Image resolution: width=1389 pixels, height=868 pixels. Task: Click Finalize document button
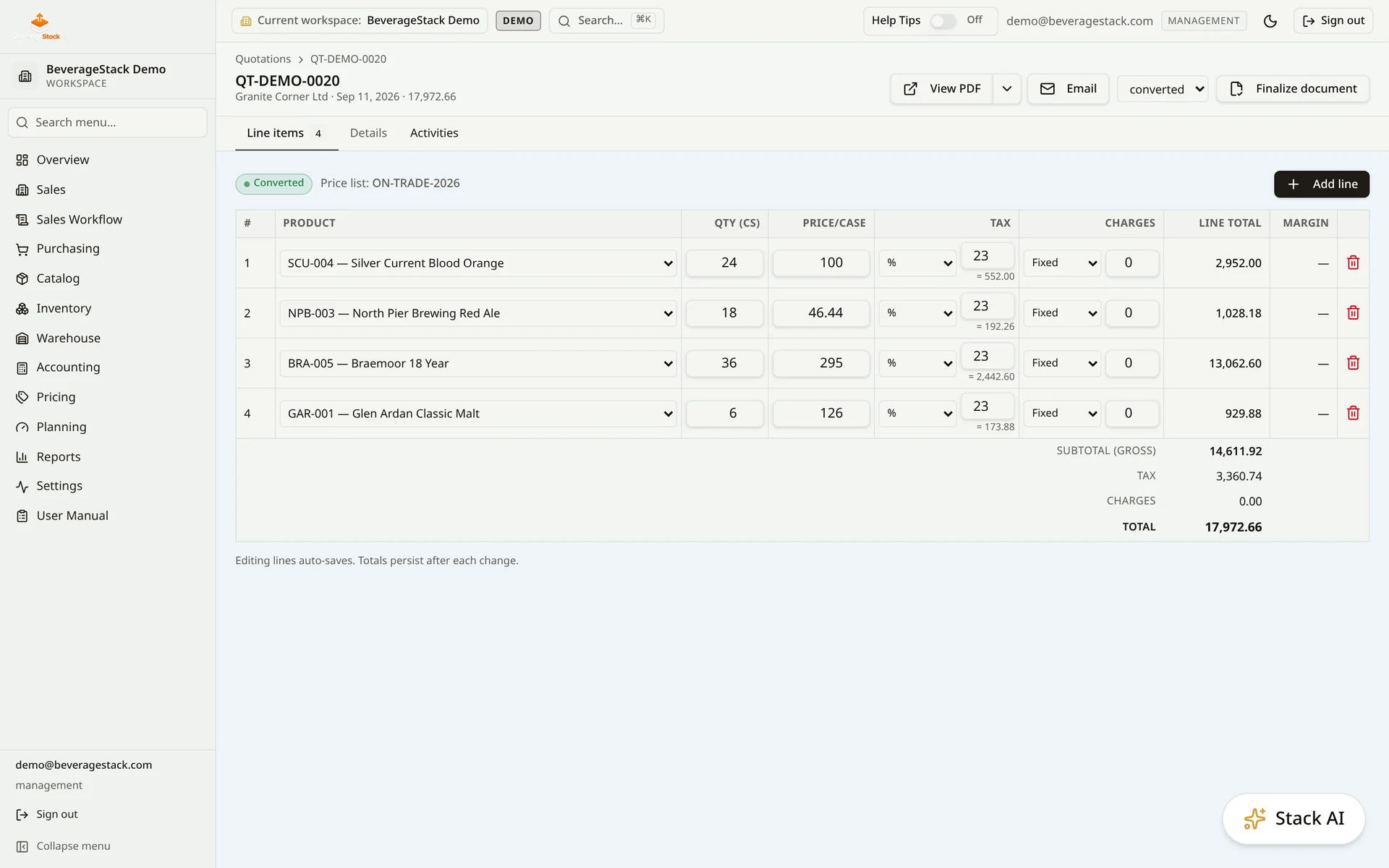tap(1293, 89)
